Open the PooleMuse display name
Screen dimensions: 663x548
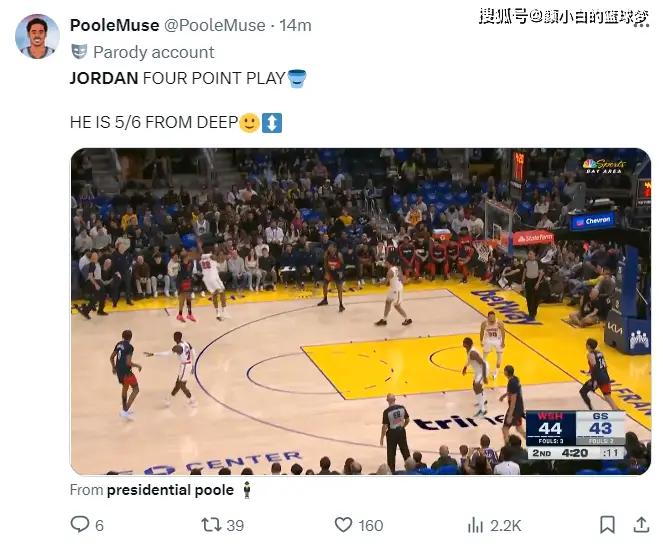115,25
